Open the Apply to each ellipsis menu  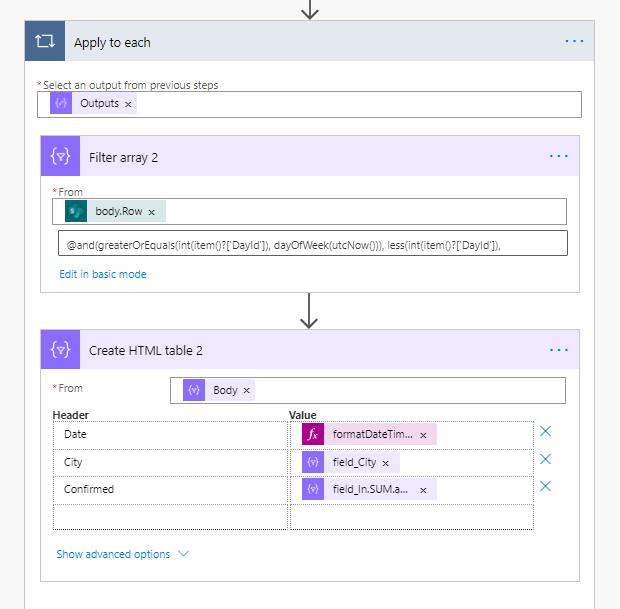[574, 42]
